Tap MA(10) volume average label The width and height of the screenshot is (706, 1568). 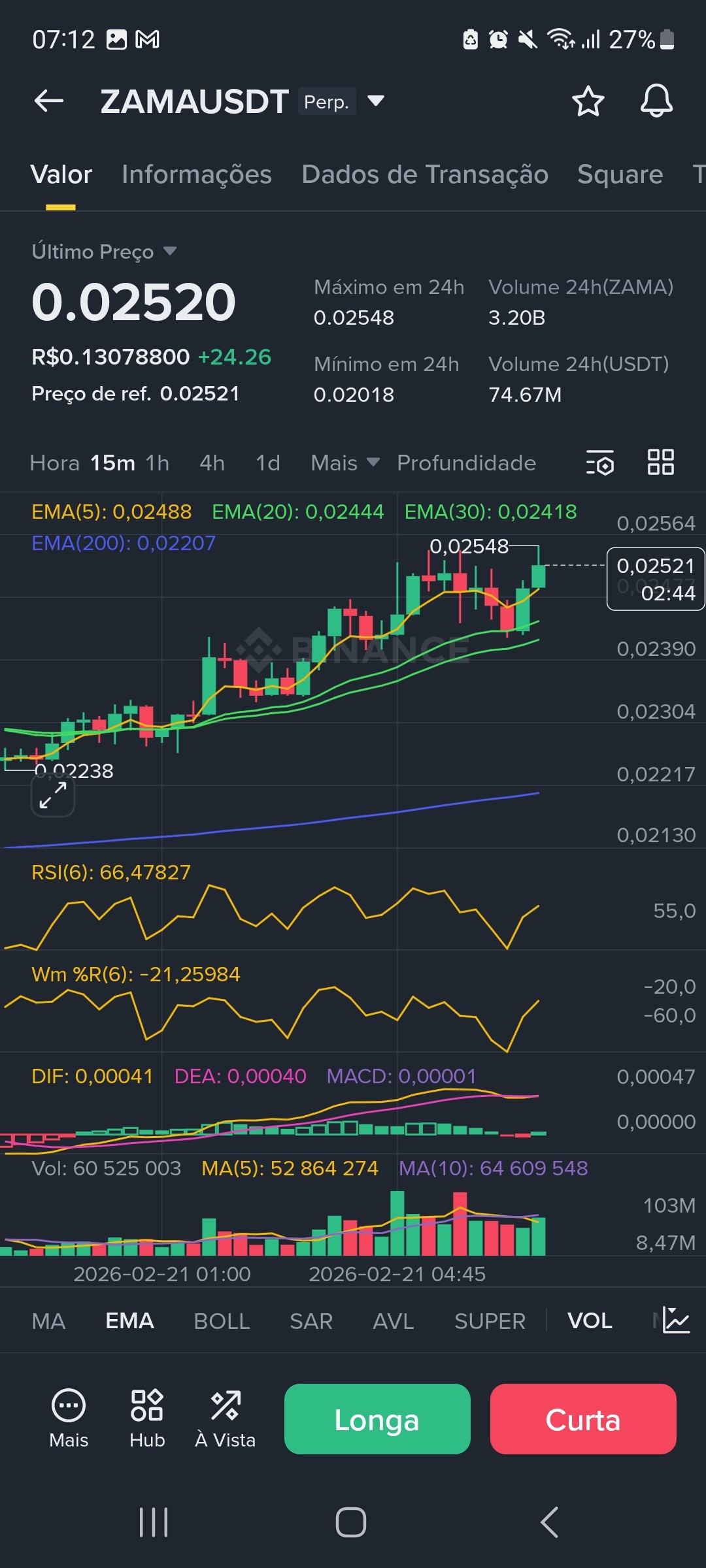(494, 1168)
